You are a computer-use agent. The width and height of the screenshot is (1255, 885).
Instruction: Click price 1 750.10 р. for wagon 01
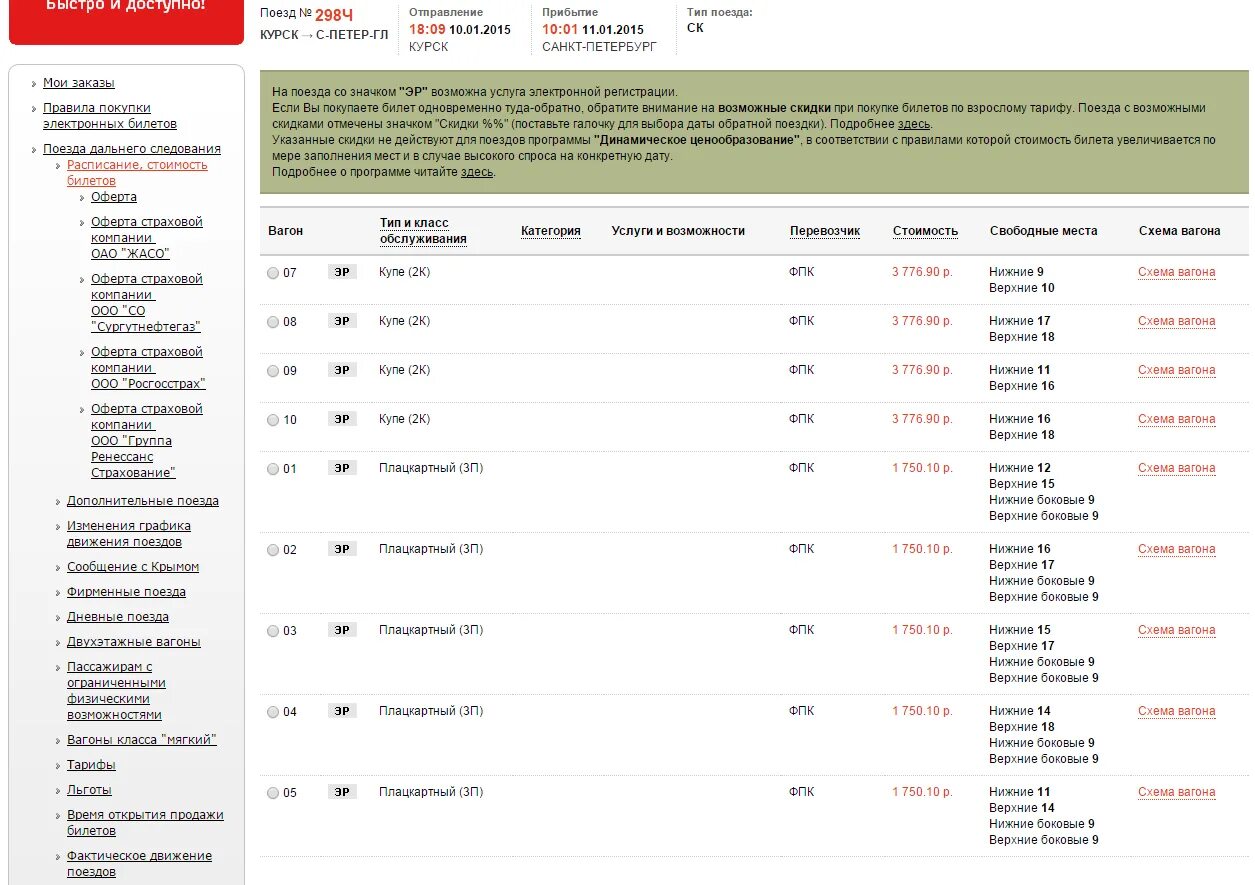point(922,468)
